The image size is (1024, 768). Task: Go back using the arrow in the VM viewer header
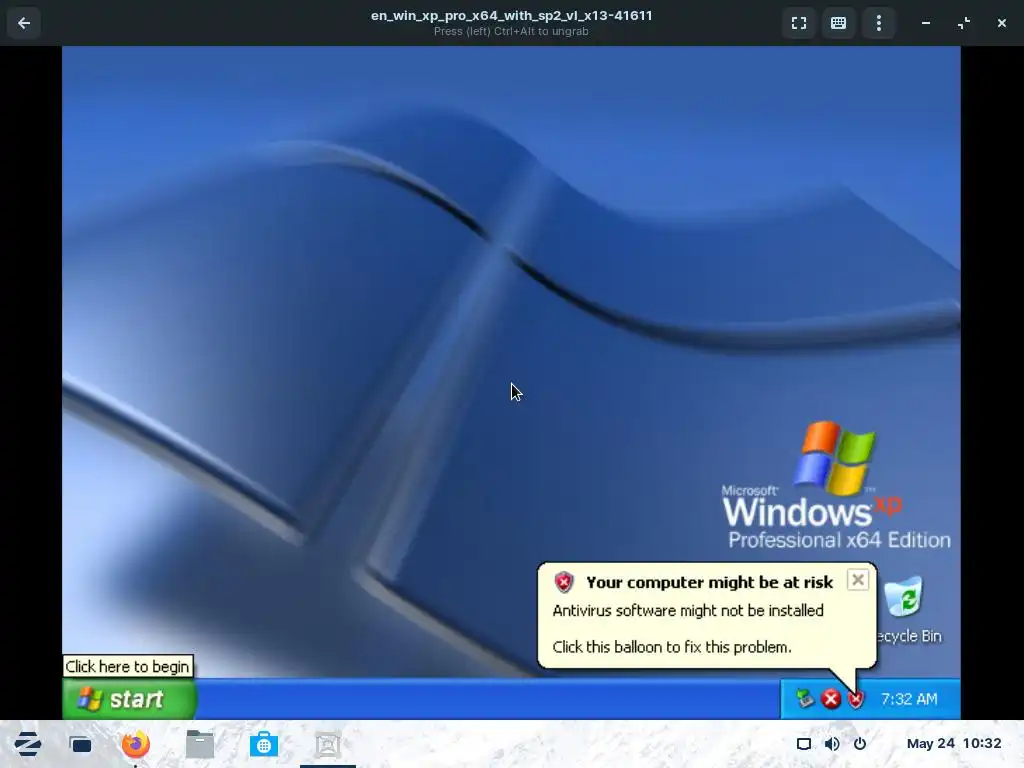pos(24,24)
